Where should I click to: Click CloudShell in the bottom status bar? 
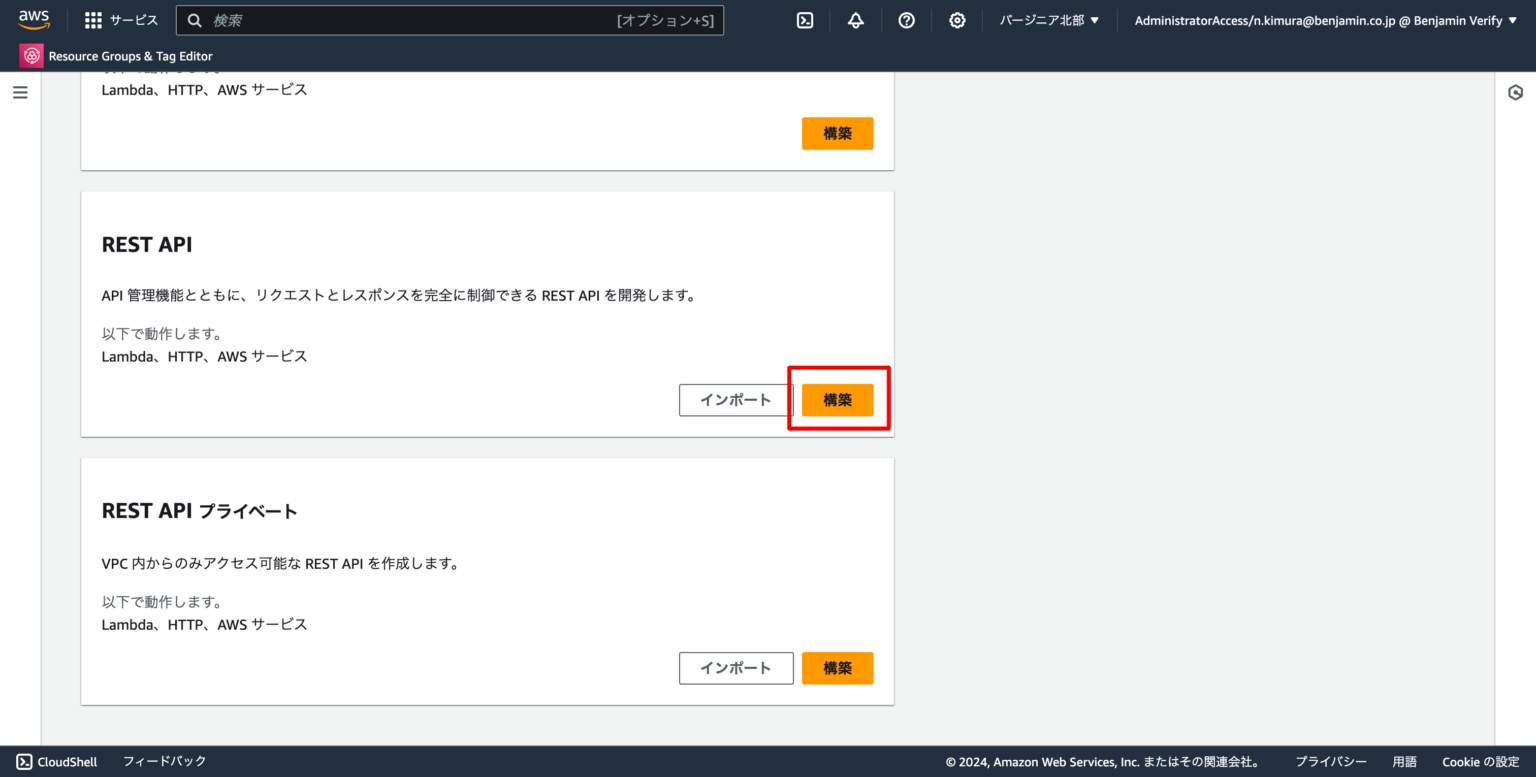(x=57, y=761)
